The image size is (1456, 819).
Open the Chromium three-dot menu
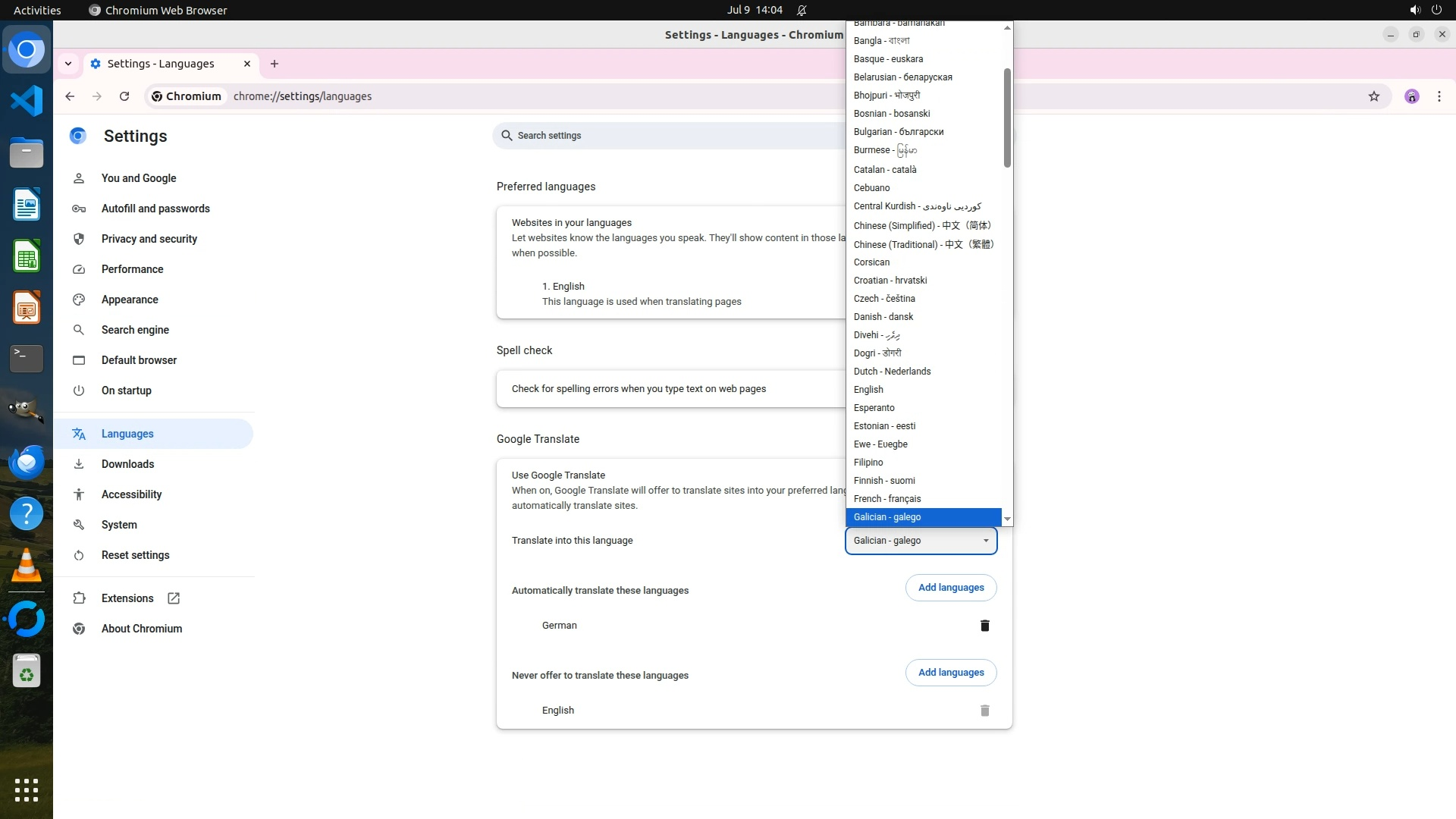1439,96
